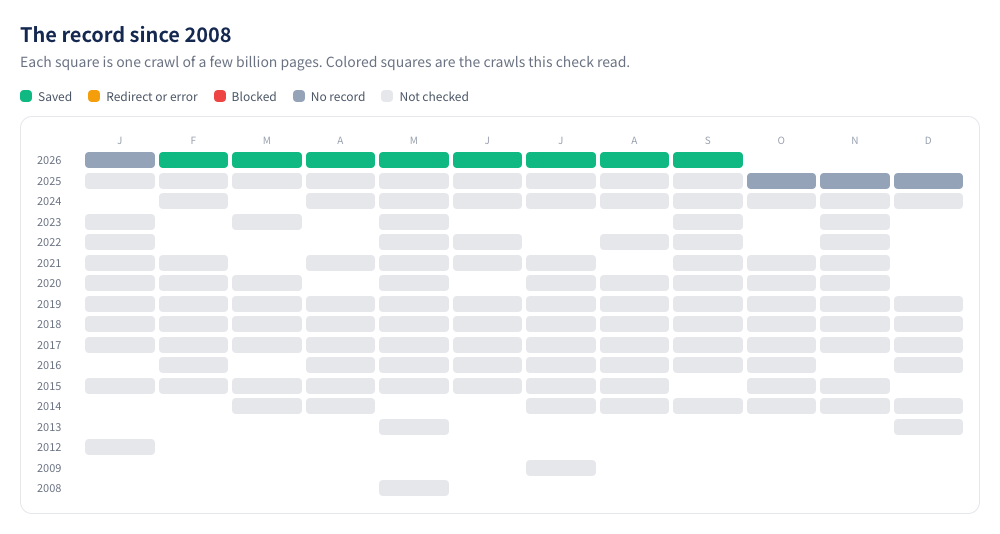1000x534 pixels.
Task: Select the 2018 June crawl square
Action: [x=487, y=323]
